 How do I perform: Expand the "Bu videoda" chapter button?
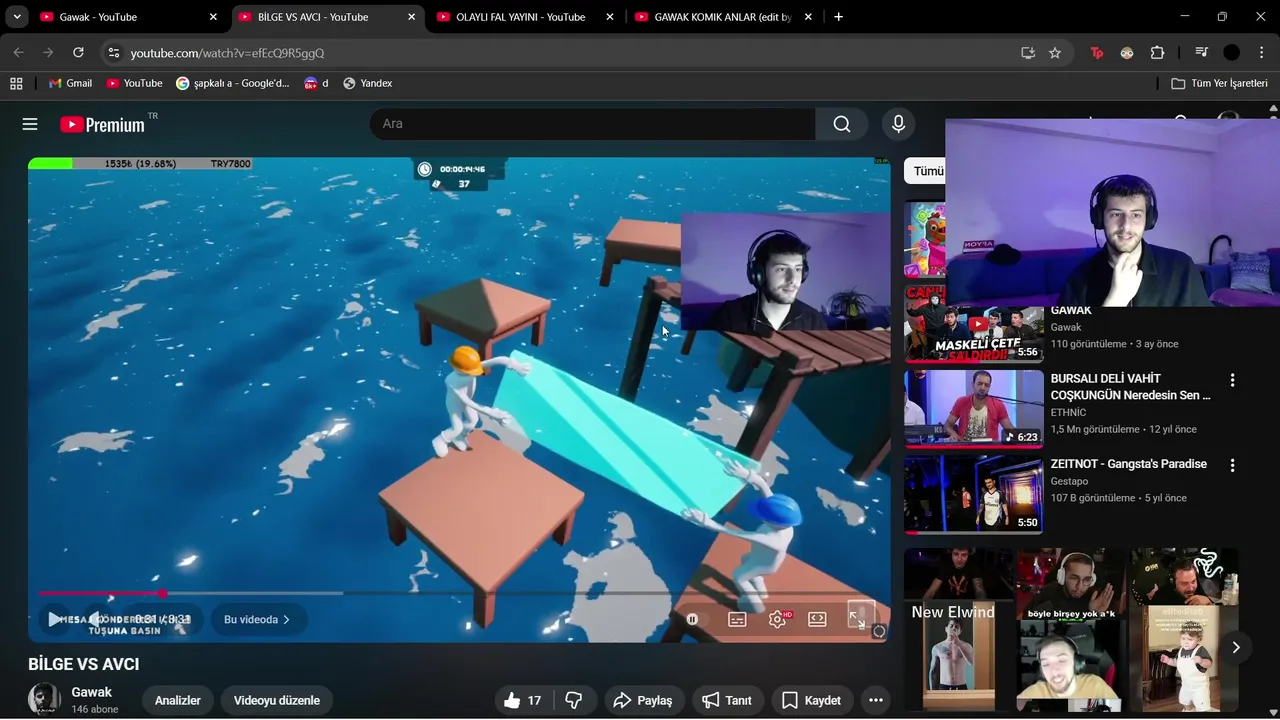[x=258, y=620]
